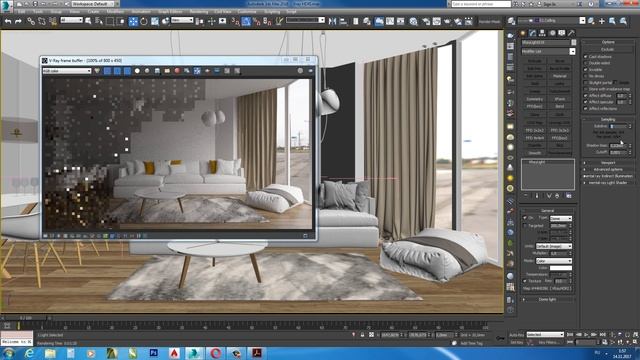640x360 pixels.
Task: Click the Redo arrow in main toolbar
Action: pos(18,21)
